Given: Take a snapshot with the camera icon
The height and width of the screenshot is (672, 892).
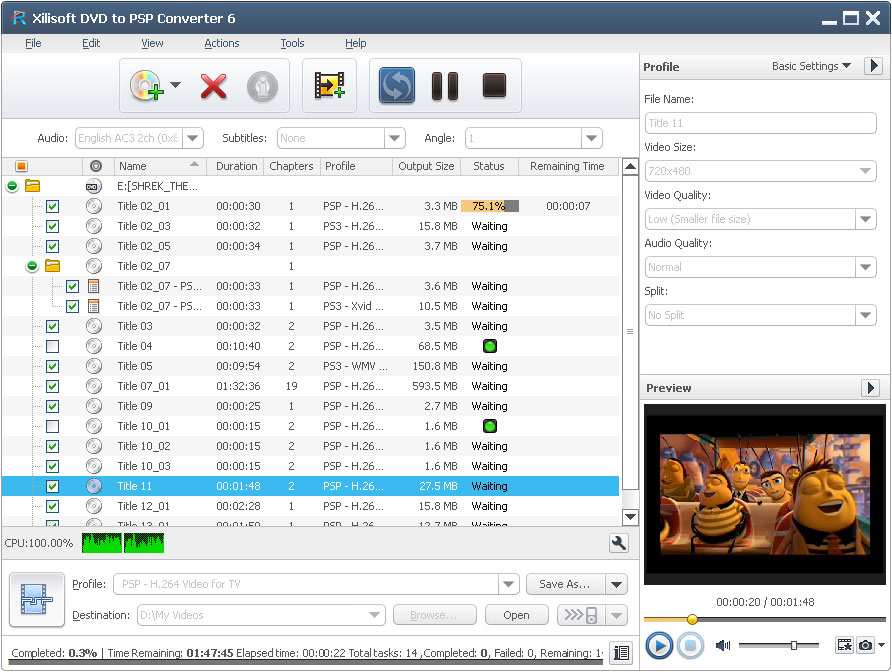Looking at the screenshot, I should 865,646.
